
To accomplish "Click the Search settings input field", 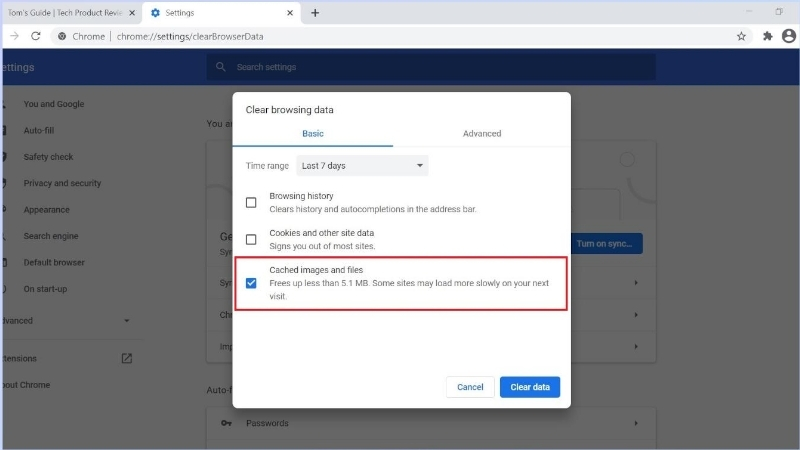I will point(431,67).
